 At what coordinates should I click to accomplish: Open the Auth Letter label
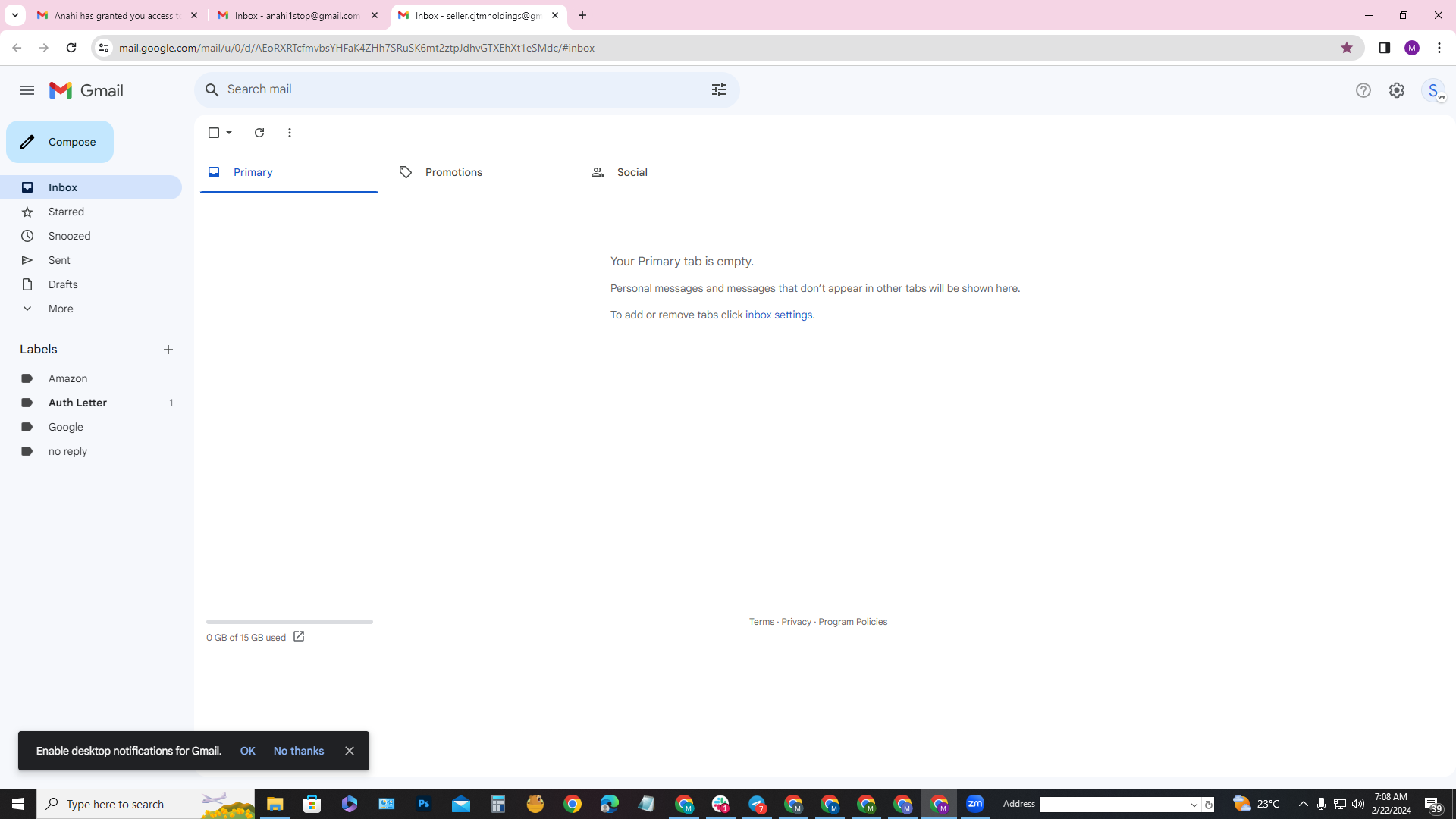tap(91, 403)
